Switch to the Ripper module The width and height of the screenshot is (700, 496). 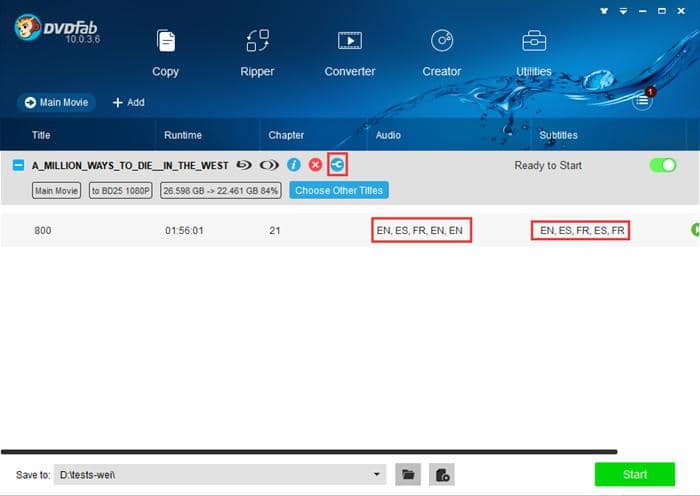pyautogui.click(x=257, y=54)
